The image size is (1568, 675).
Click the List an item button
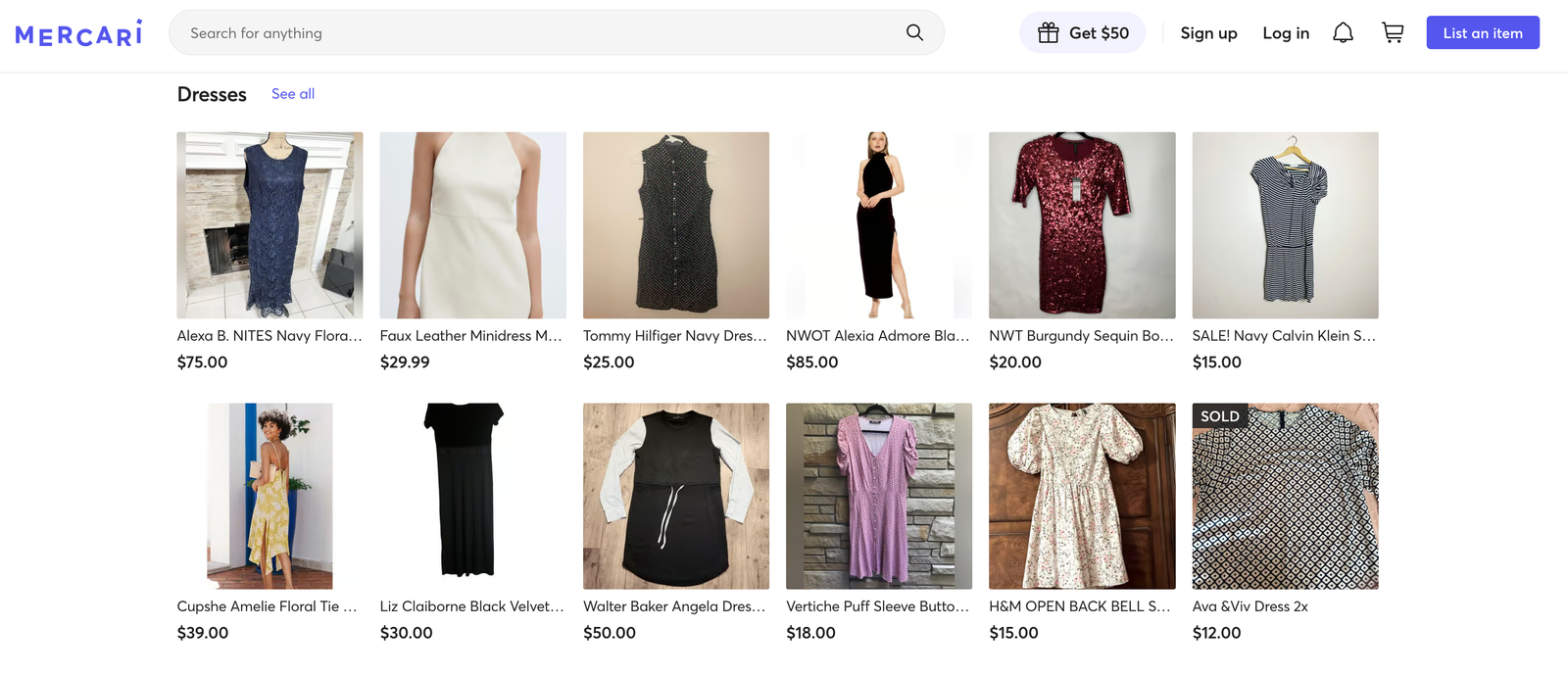[1482, 31]
